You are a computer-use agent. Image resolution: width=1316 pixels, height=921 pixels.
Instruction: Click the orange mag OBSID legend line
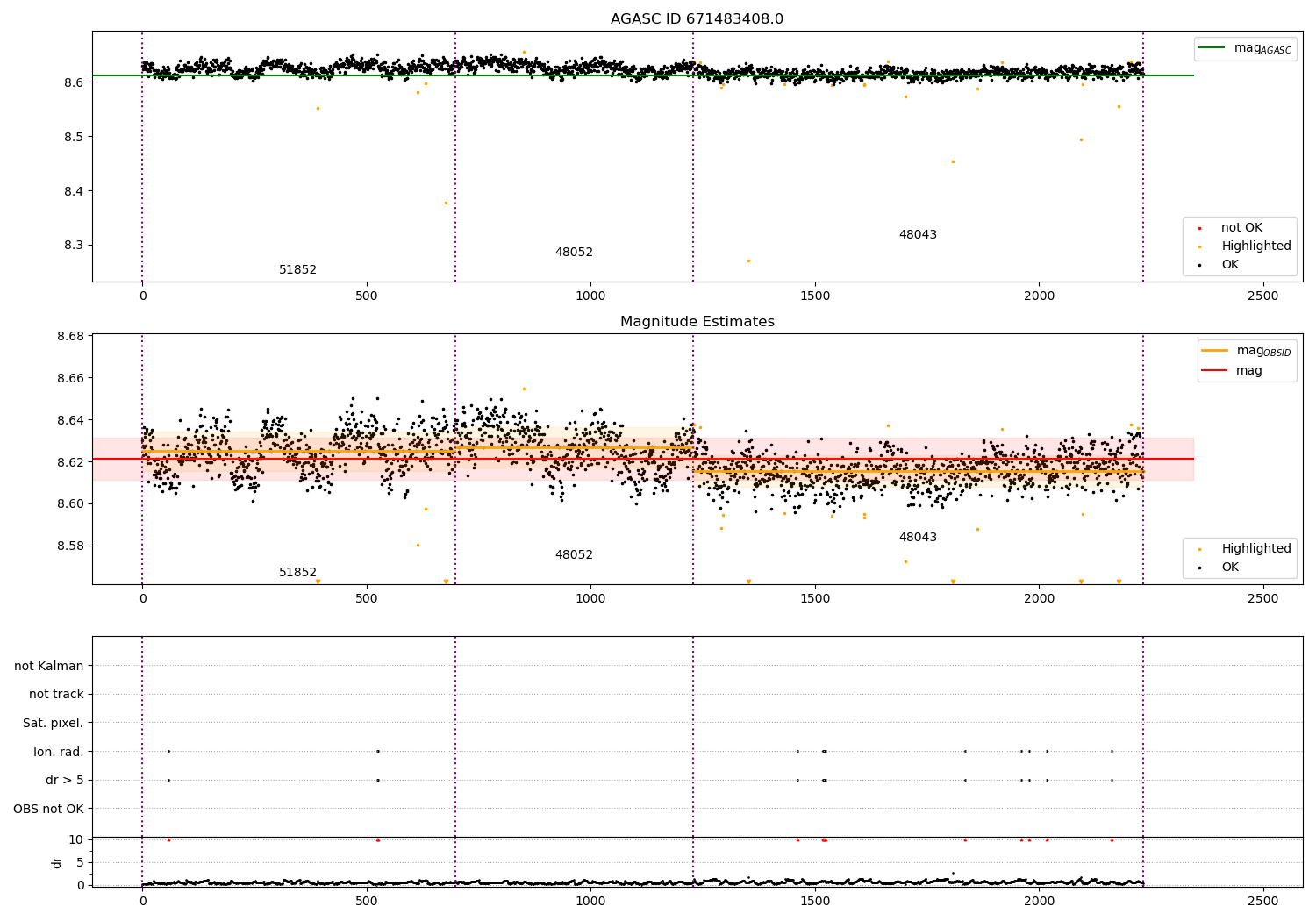1214,351
